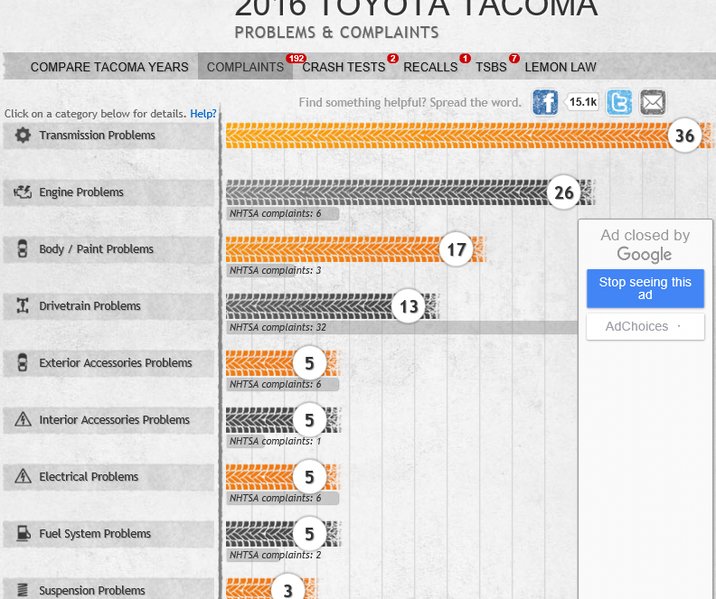Click the Help? link
The image size is (716, 599).
203,113
